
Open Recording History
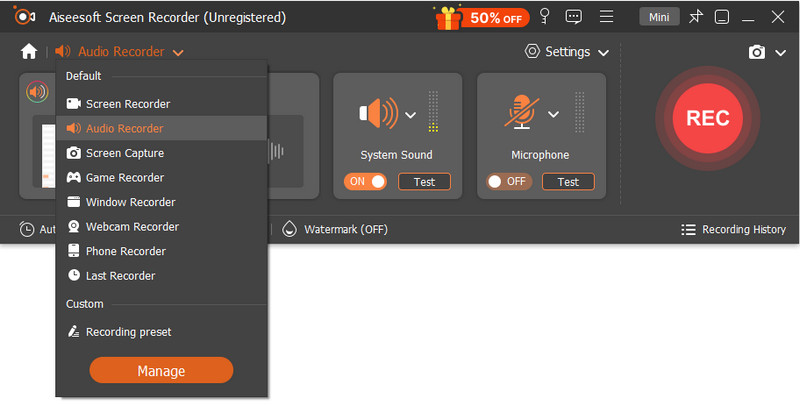[x=733, y=230]
